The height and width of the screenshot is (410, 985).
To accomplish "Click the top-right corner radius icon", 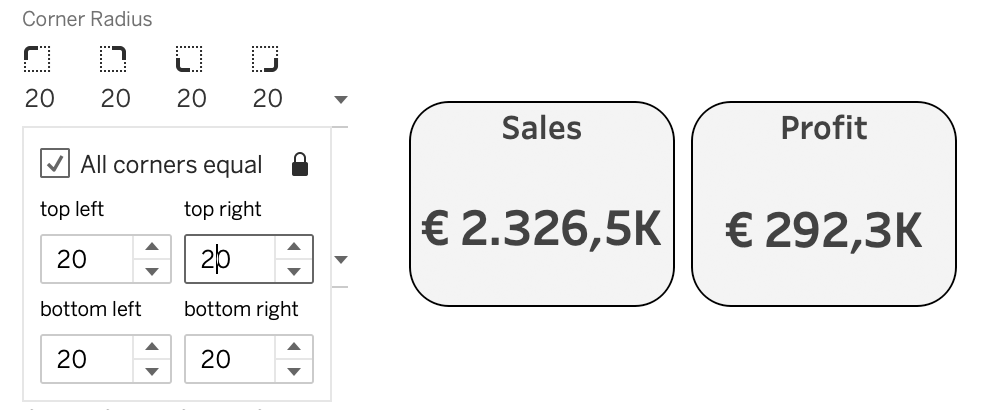I will point(113,60).
